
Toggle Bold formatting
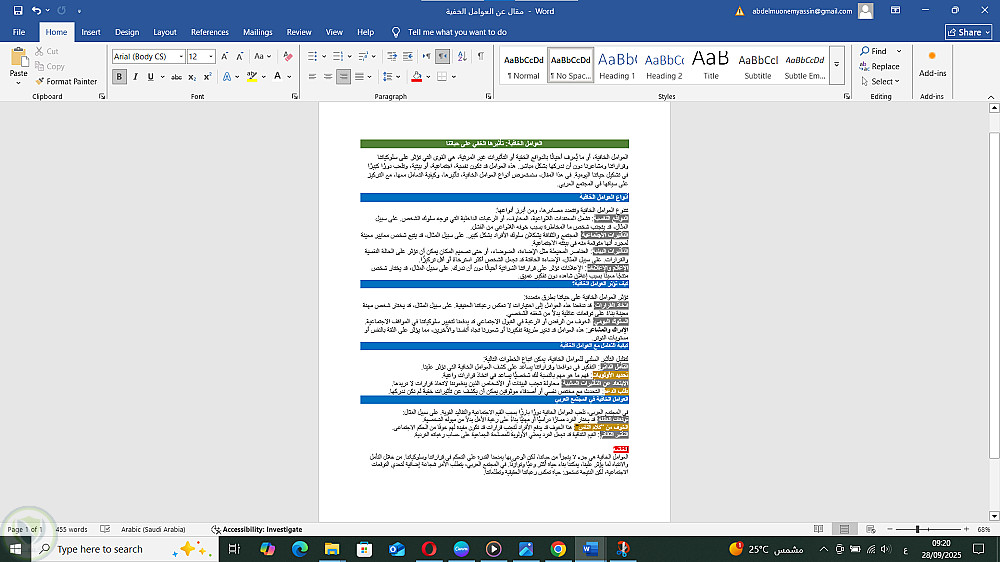tap(119, 77)
